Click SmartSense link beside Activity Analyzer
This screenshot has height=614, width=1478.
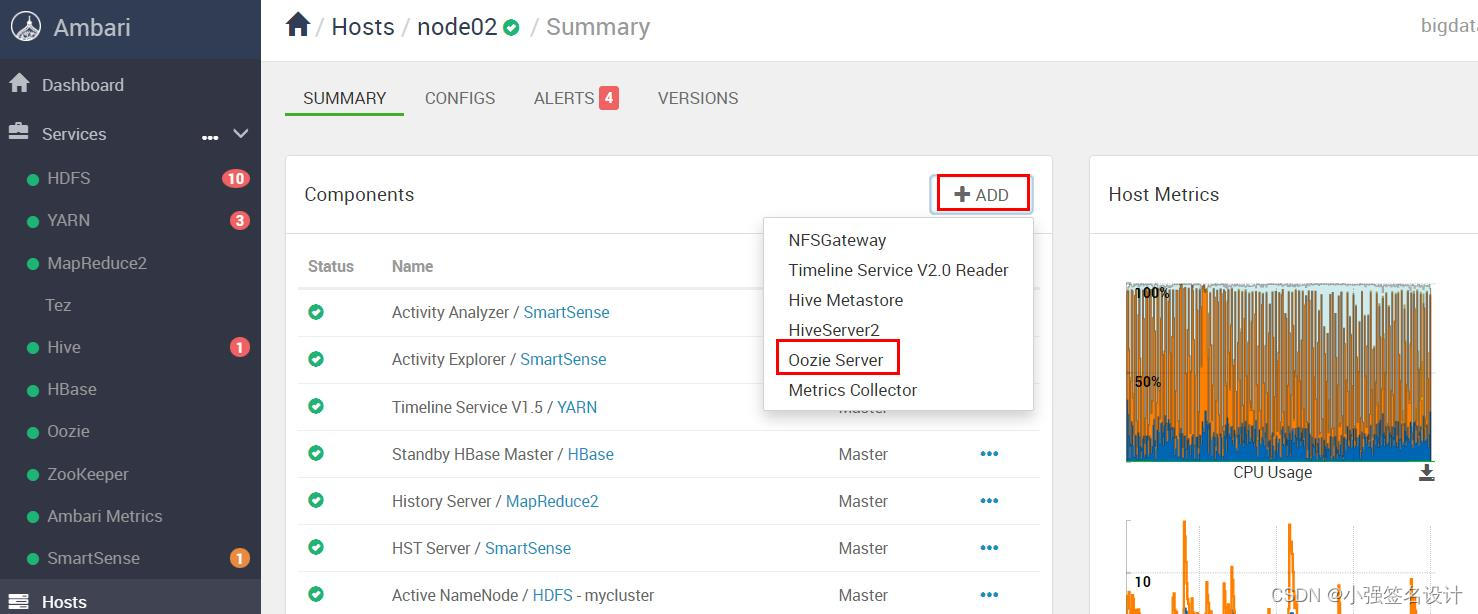pos(567,312)
